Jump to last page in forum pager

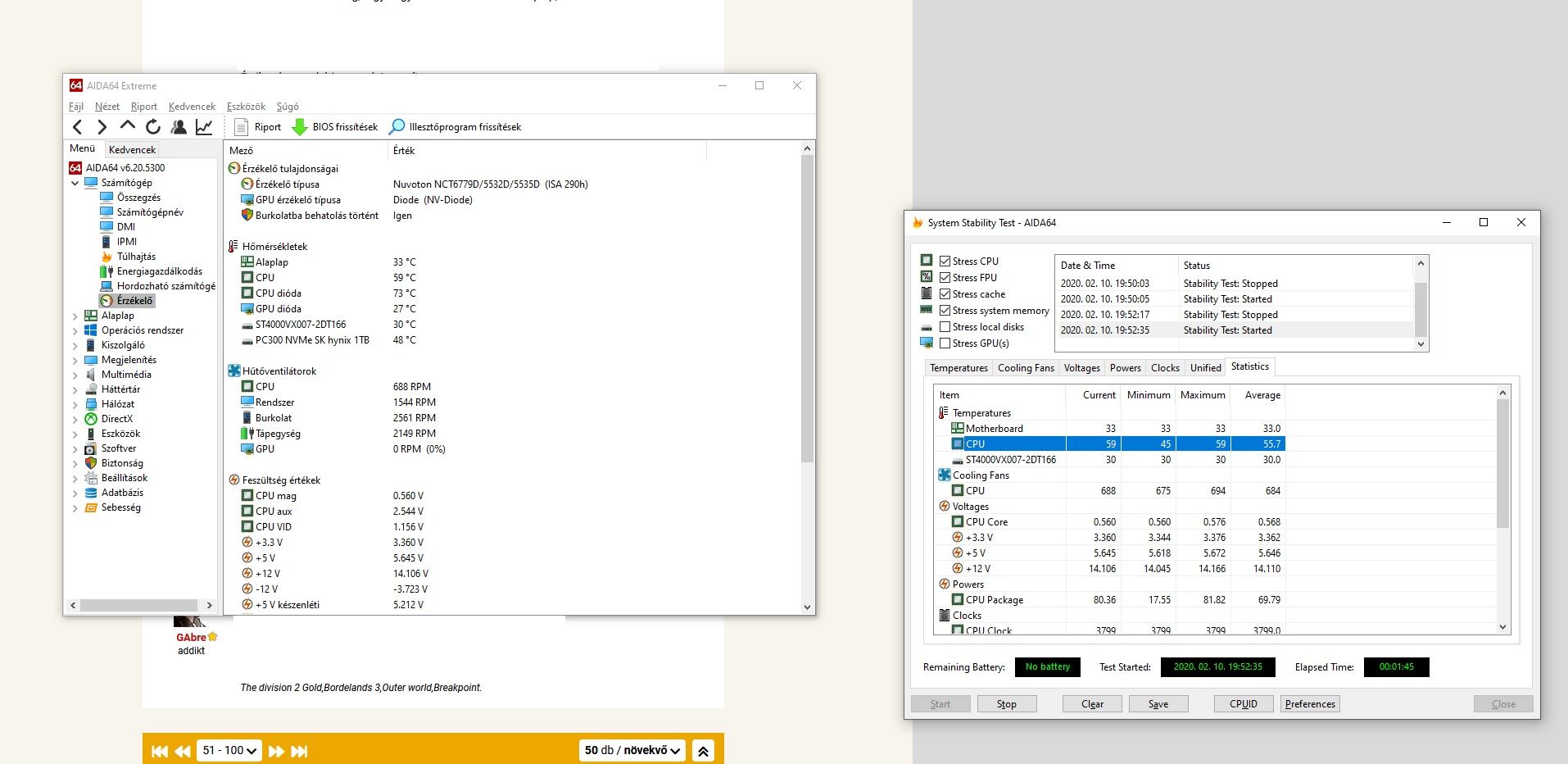point(300,751)
